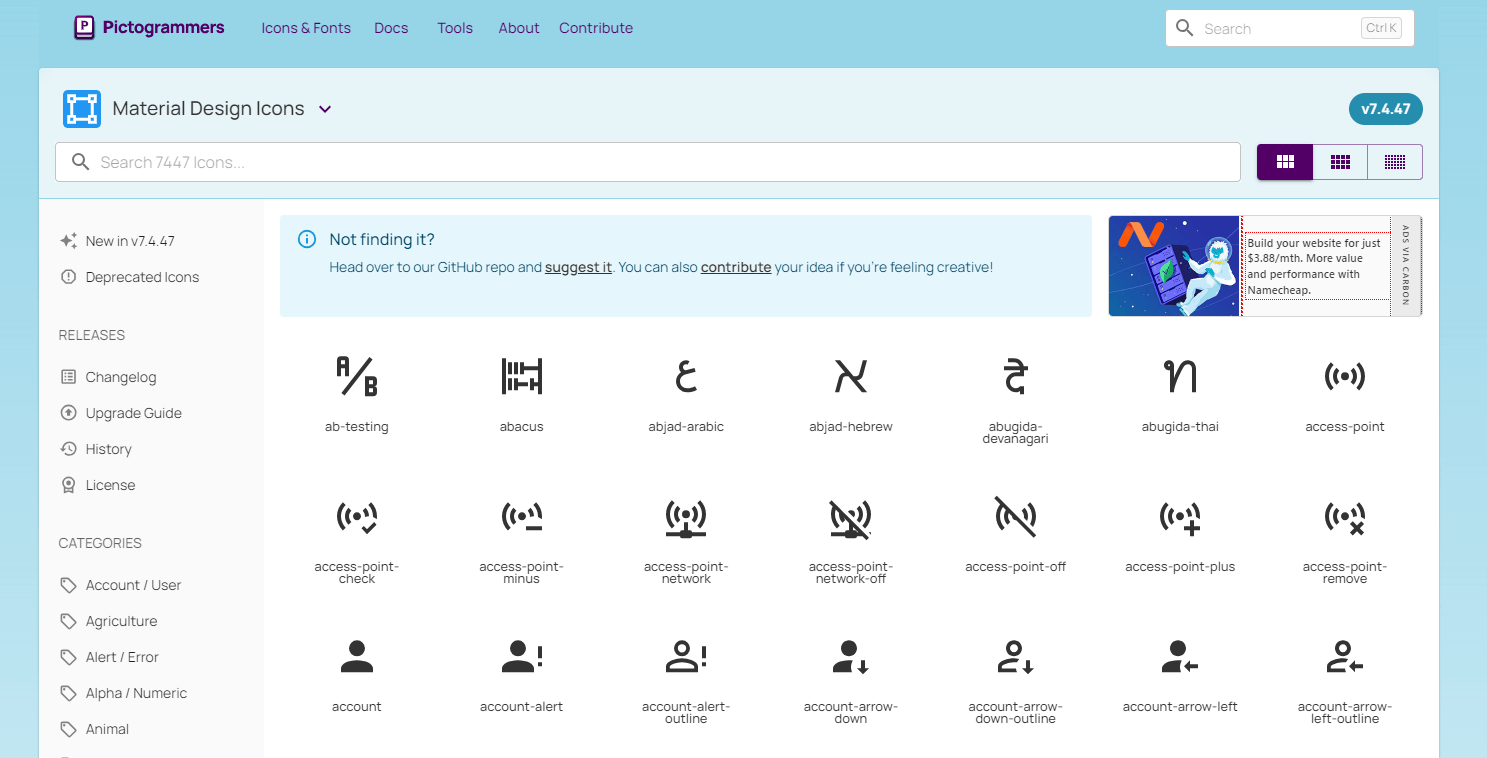
Task: Click the contribute link in banner
Action: 736,267
